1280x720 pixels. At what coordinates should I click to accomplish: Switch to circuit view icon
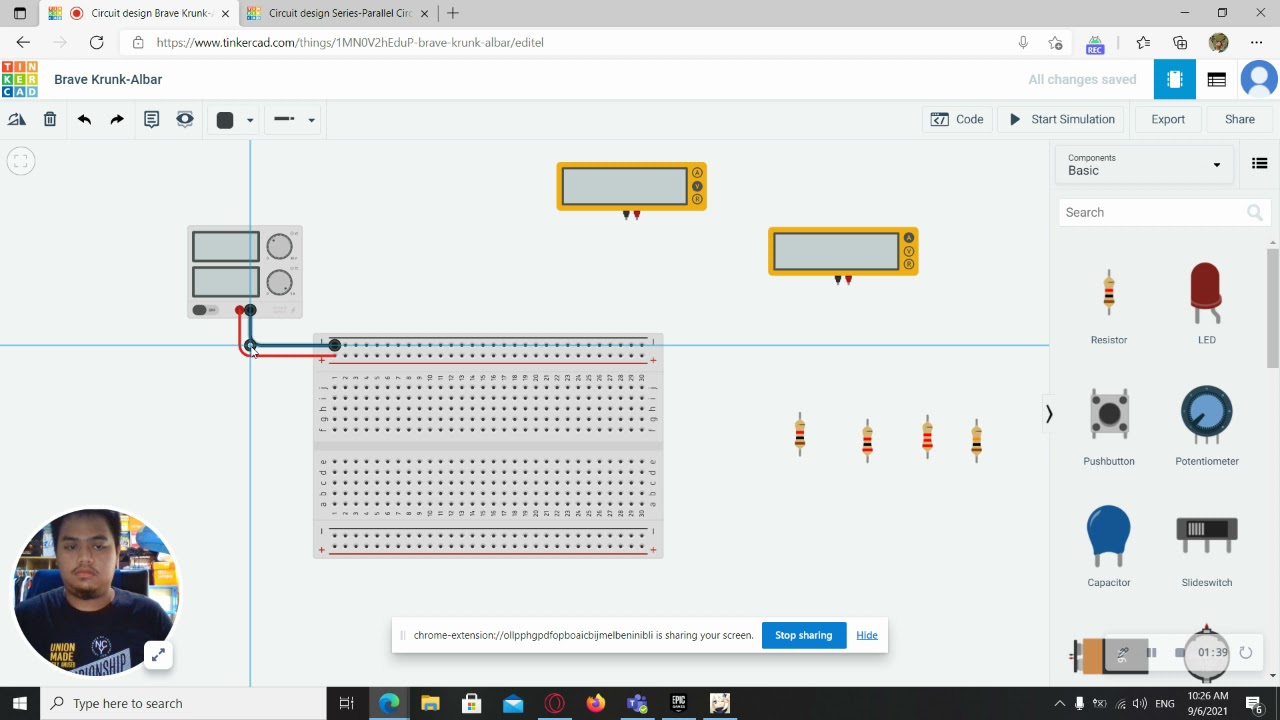[1175, 80]
